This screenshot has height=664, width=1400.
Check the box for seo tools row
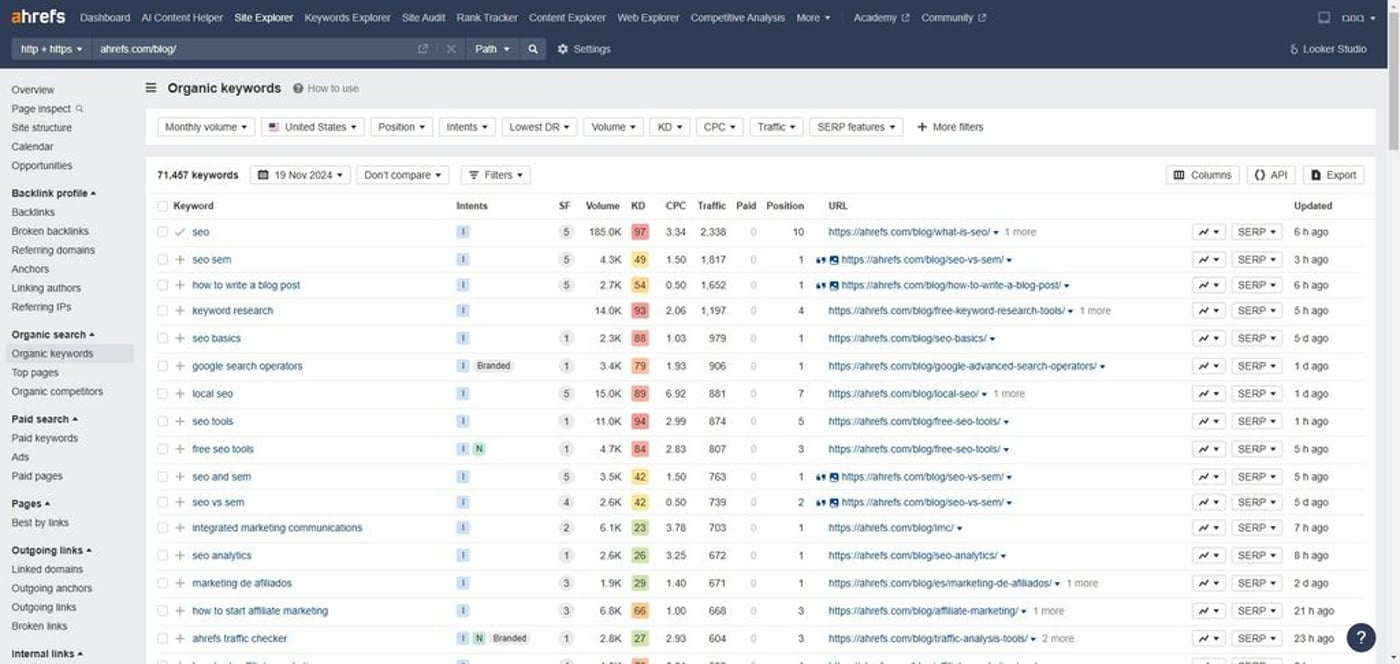pyautogui.click(x=162, y=422)
